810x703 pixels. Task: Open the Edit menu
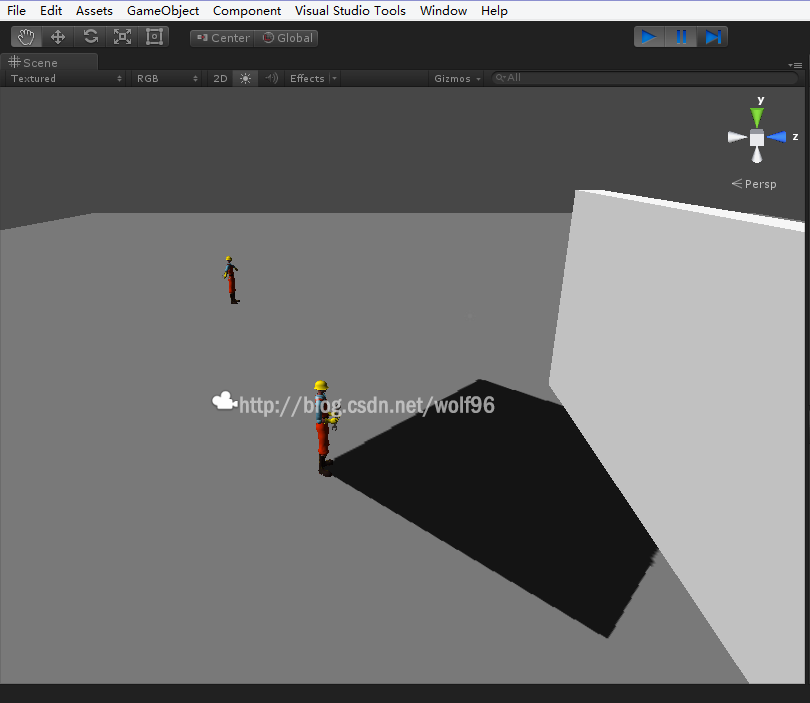tap(51, 11)
